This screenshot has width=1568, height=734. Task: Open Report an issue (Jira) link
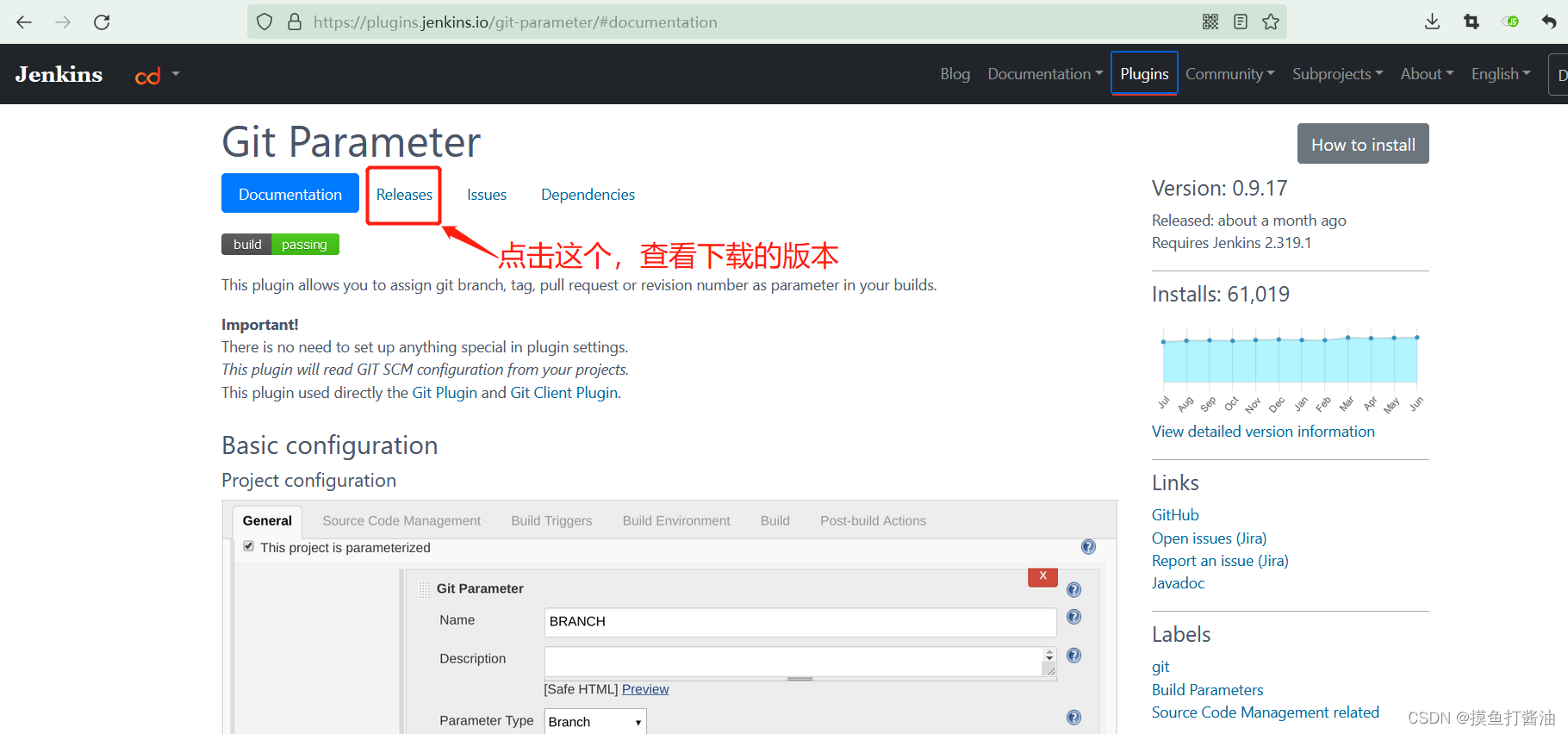pos(1220,561)
